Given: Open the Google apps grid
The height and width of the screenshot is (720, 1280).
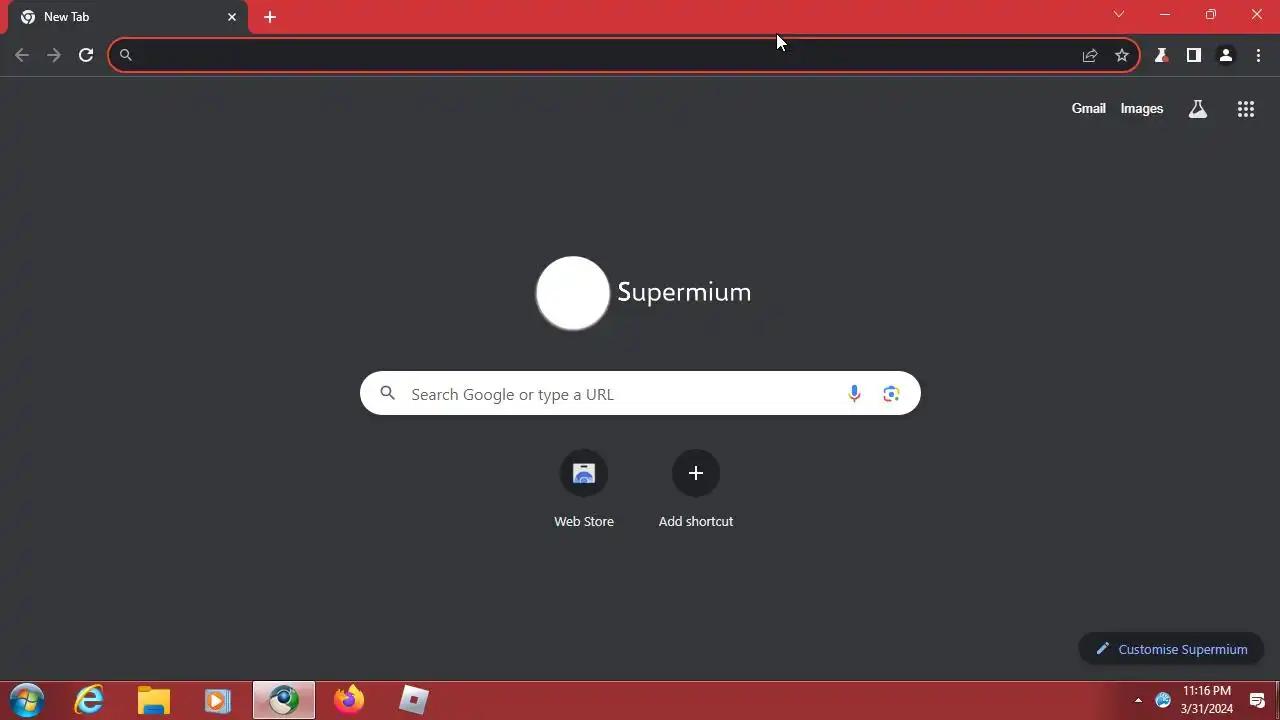Looking at the screenshot, I should point(1246,109).
